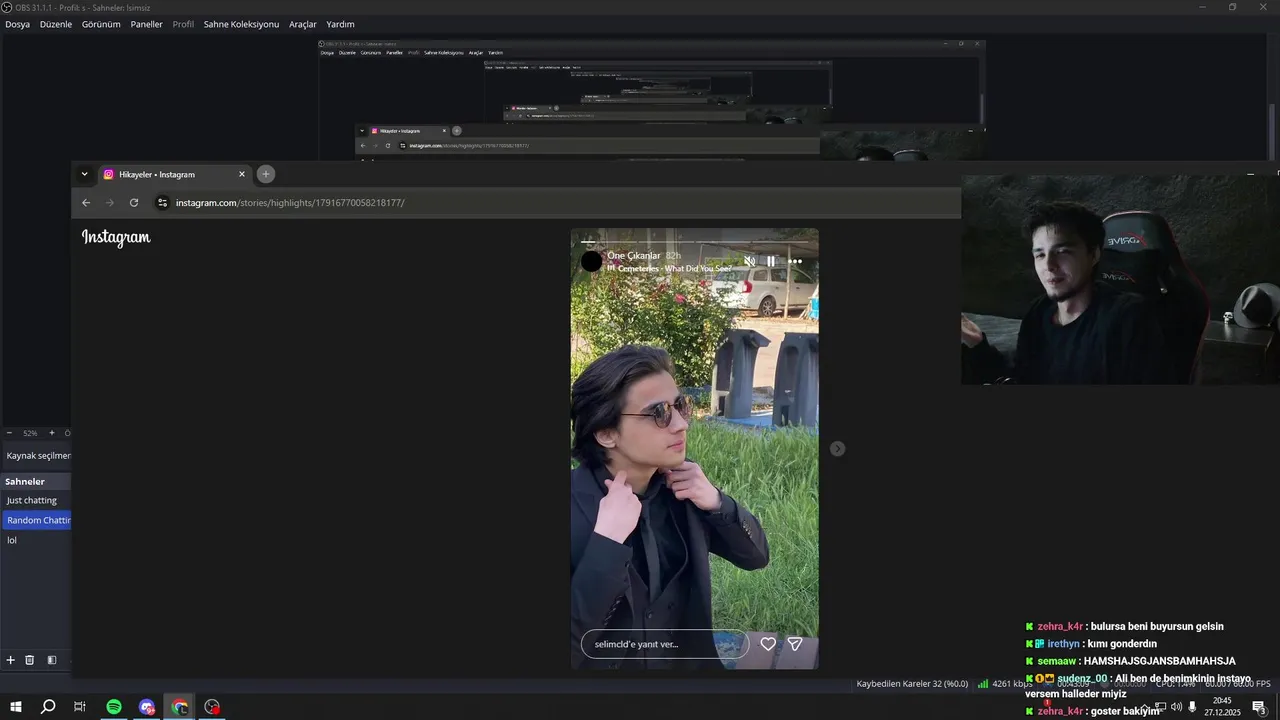Image resolution: width=1280 pixels, height=720 pixels.
Task: Open the scene filters icon
Action: tap(51, 660)
